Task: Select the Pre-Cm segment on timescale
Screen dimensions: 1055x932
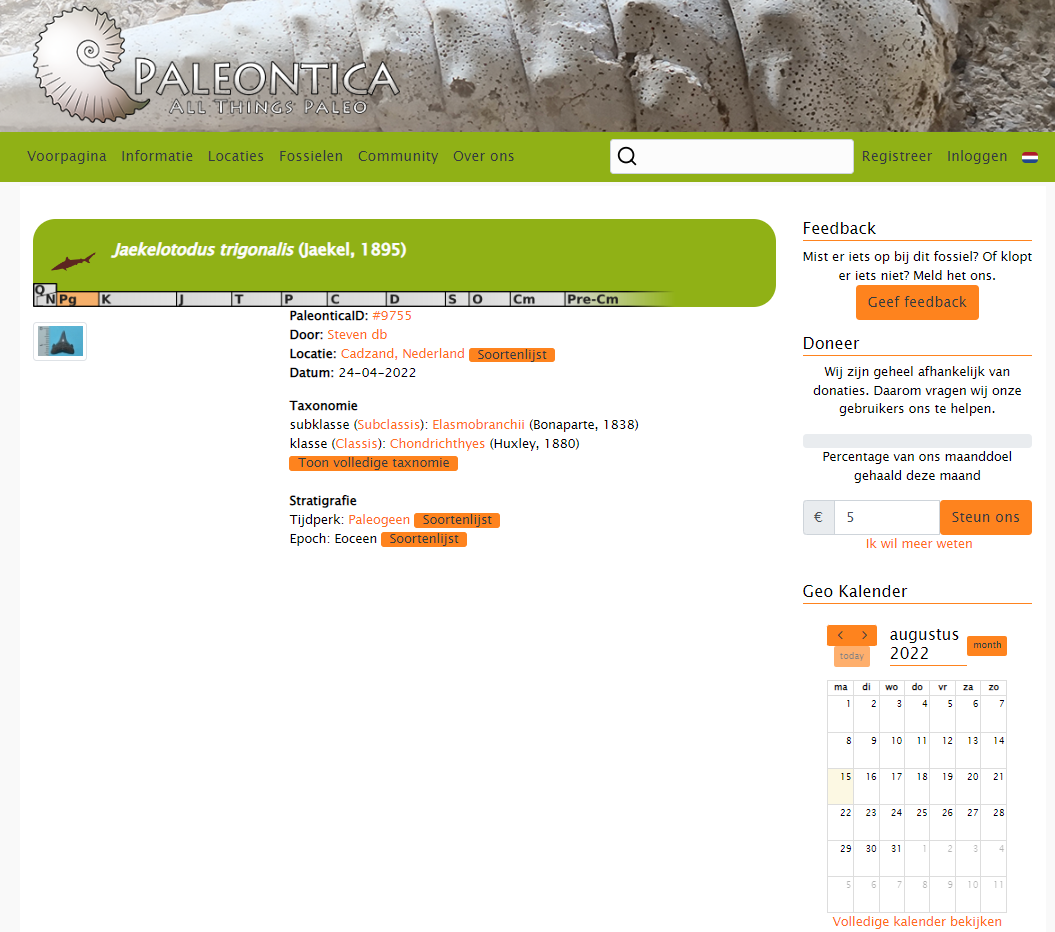Action: pyautogui.click(x=592, y=299)
